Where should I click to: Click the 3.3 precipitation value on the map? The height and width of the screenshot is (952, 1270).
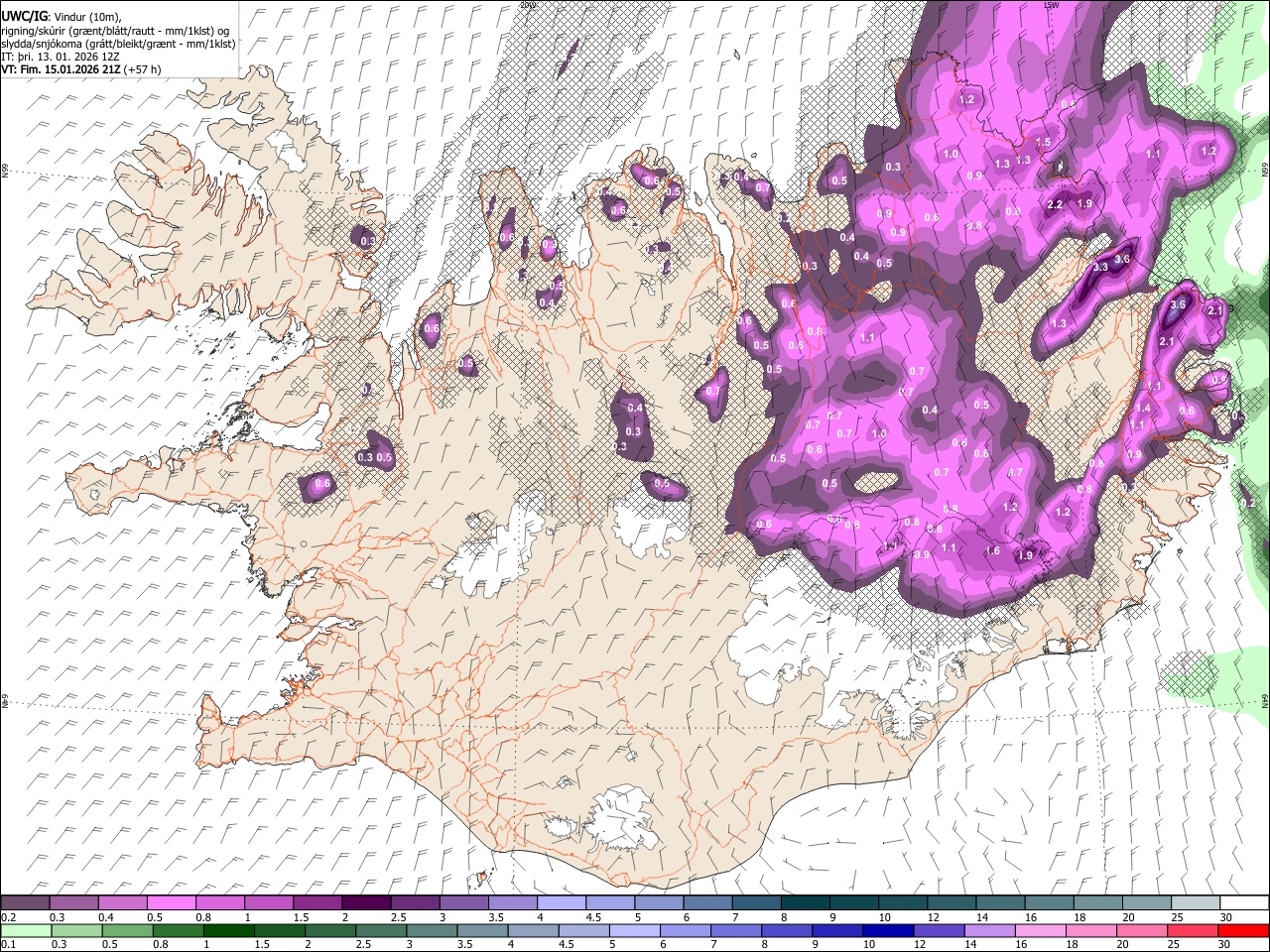point(1100,268)
